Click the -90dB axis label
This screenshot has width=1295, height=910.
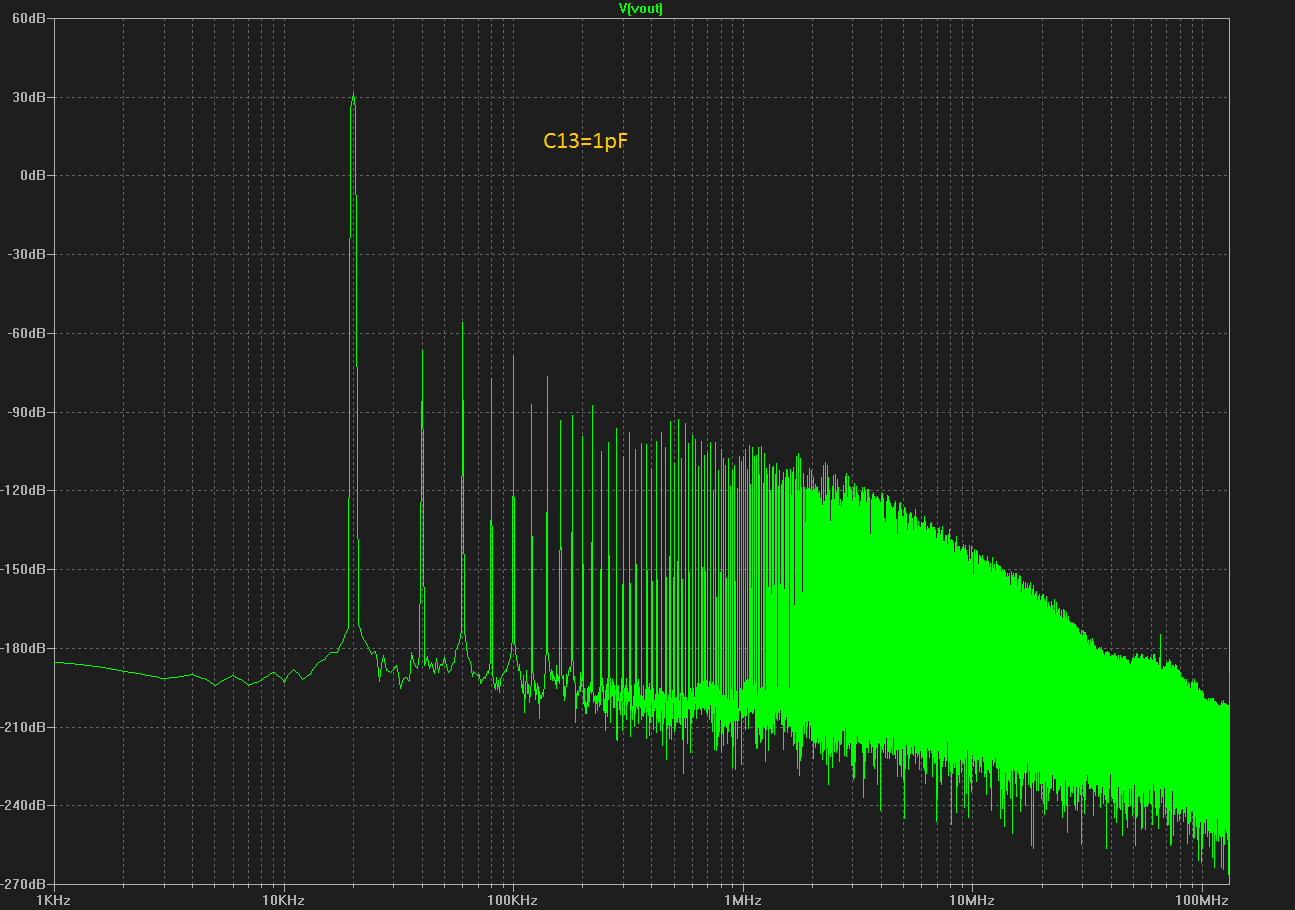(x=27, y=412)
